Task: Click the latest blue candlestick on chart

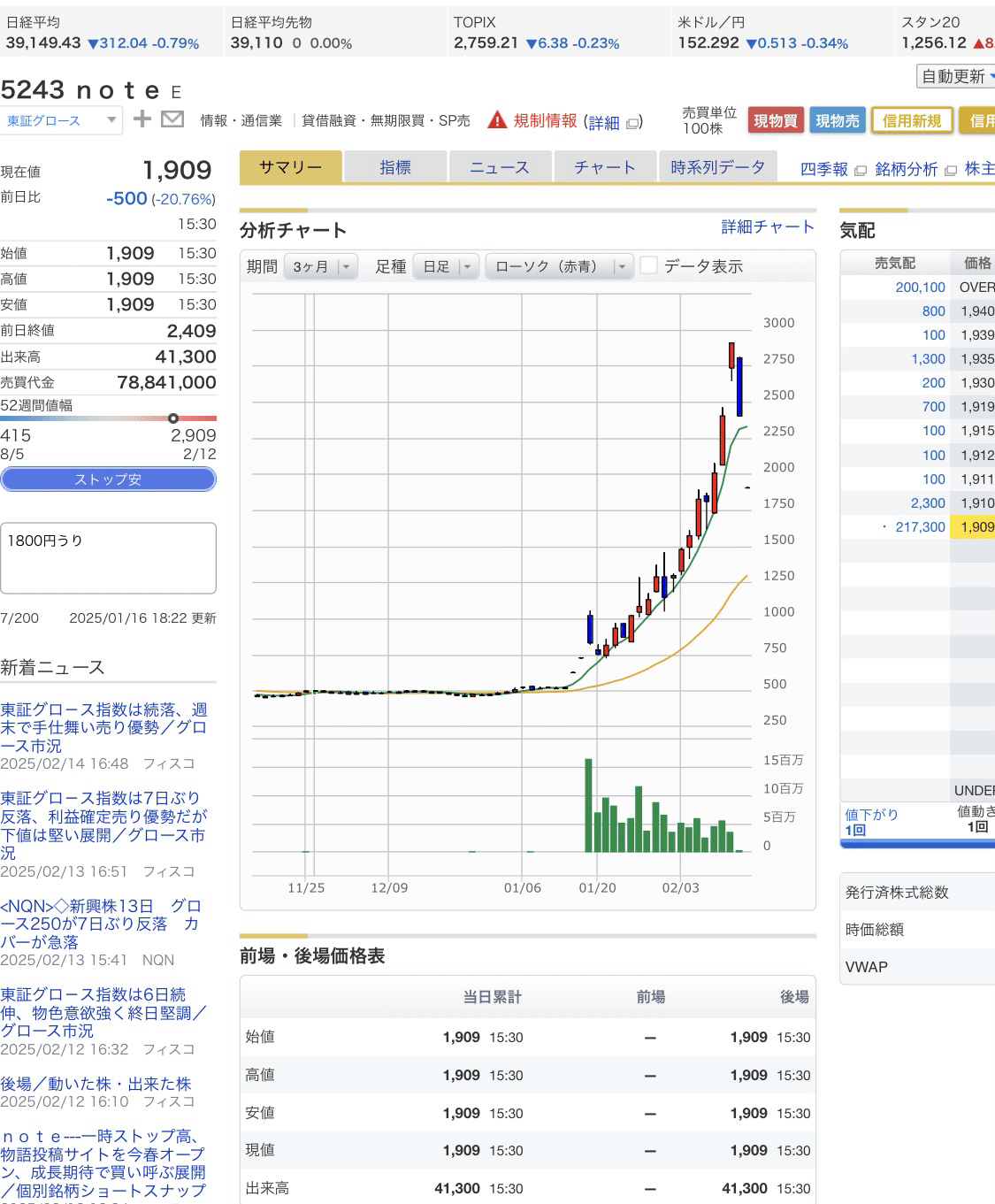Action: [x=739, y=386]
